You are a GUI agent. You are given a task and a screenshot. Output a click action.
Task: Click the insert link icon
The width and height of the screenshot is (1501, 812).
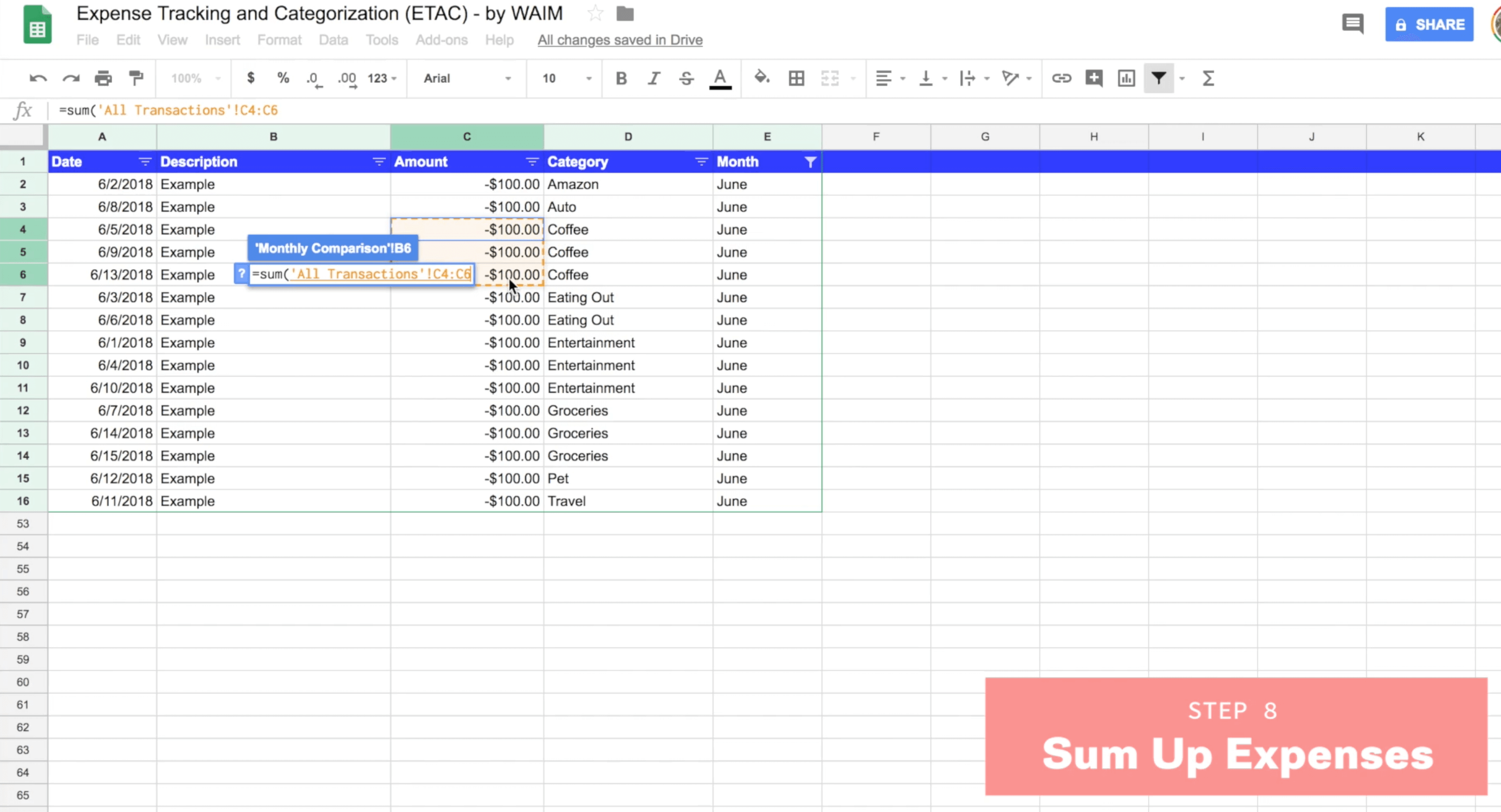(1061, 78)
